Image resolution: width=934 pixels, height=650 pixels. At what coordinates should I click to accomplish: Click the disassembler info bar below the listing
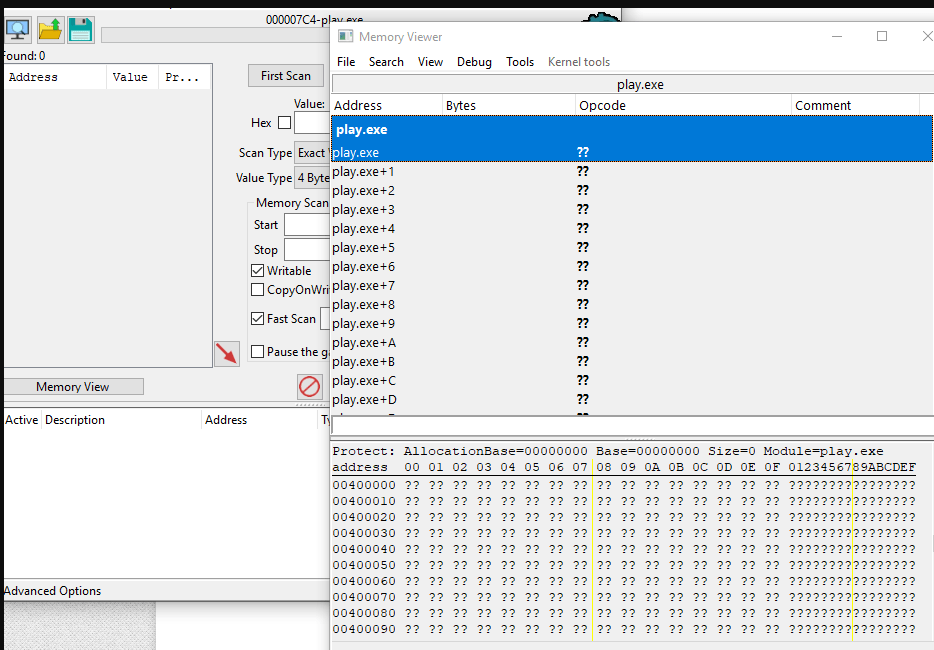(x=632, y=425)
